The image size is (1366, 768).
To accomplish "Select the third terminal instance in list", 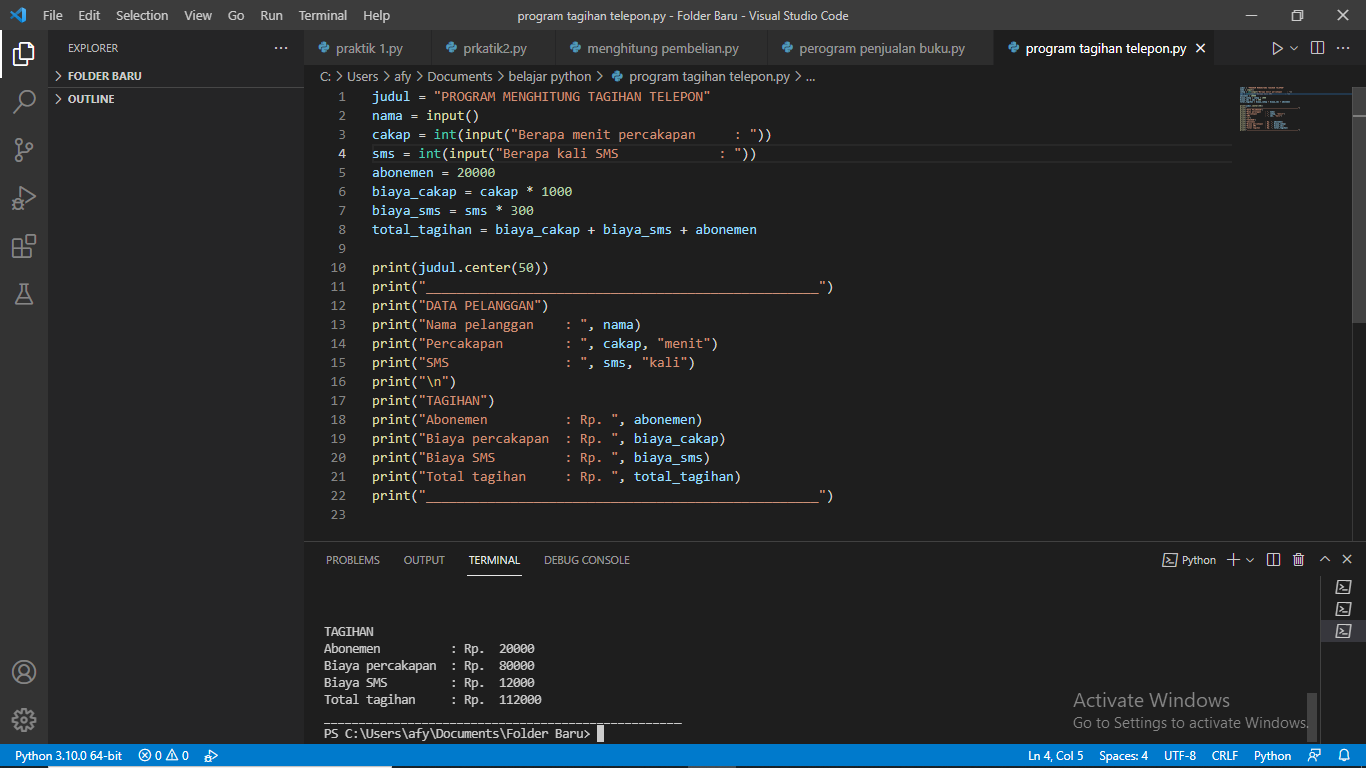I will (1343, 631).
